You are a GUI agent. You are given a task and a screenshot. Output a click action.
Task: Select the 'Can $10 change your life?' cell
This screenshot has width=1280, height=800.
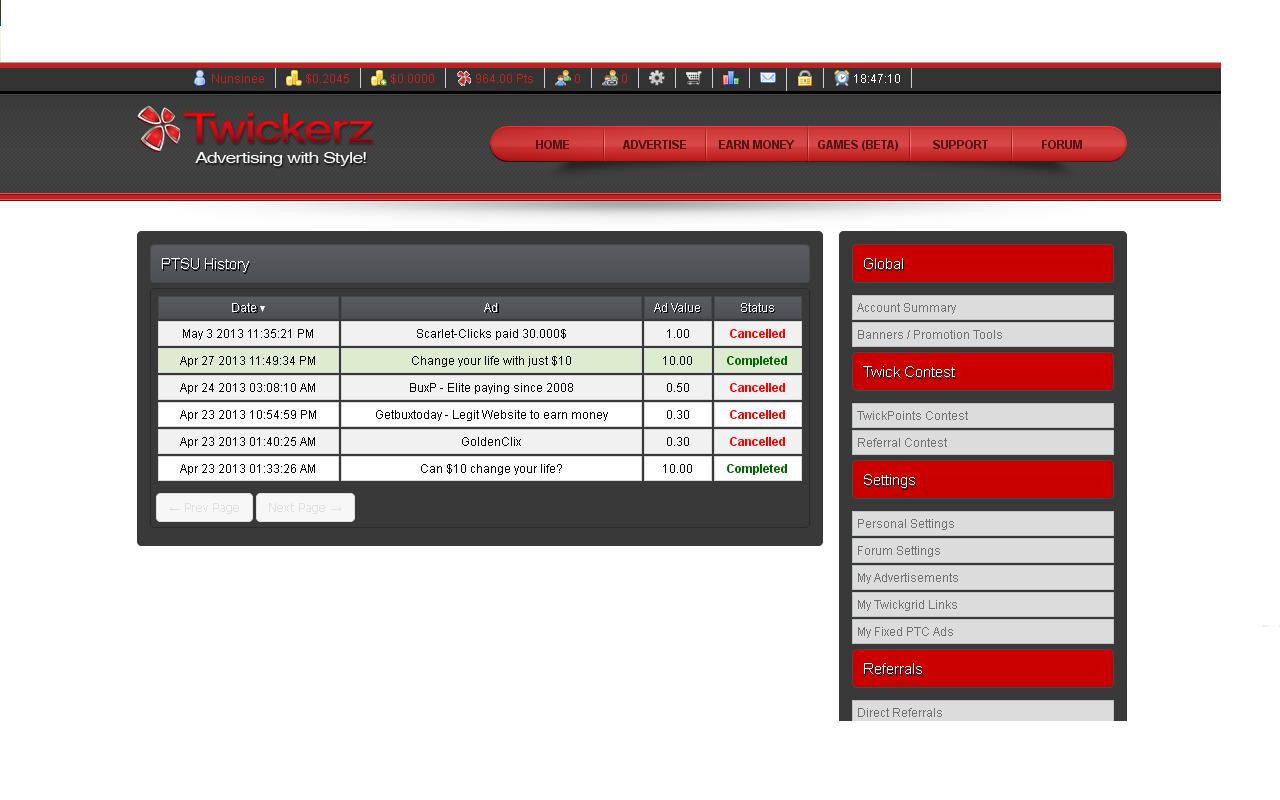tap(491, 469)
